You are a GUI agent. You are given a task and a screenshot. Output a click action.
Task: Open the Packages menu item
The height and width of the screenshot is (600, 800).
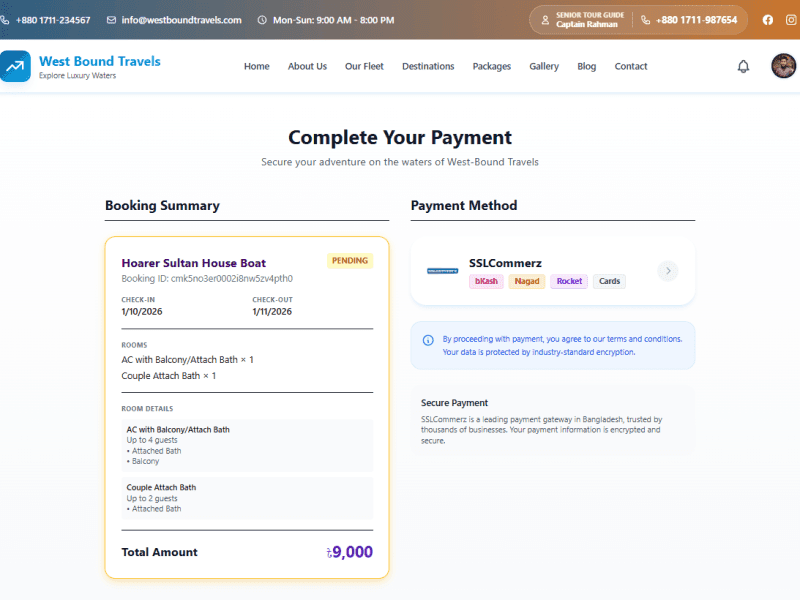coord(491,66)
